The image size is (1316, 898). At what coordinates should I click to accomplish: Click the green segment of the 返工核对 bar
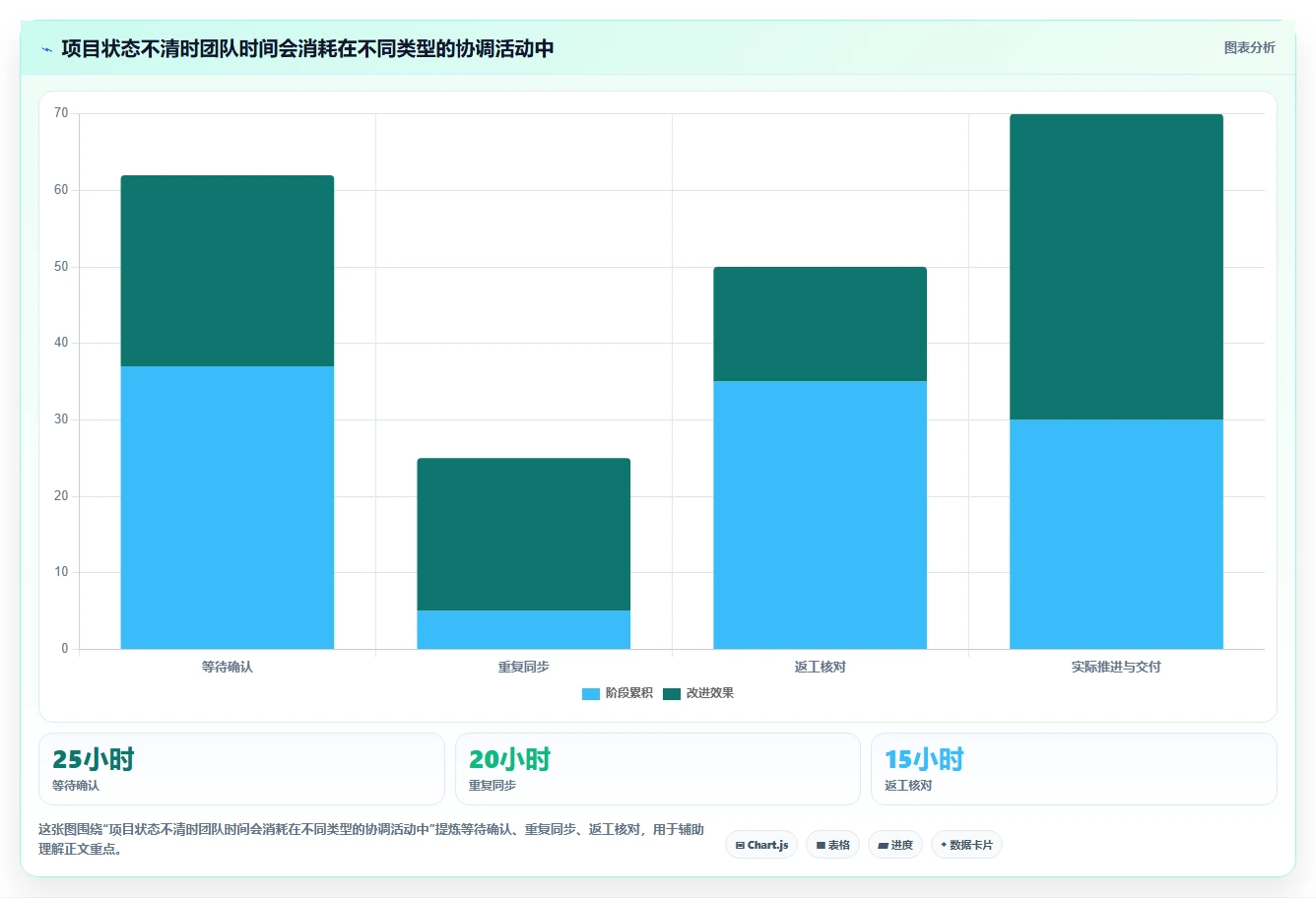(x=821, y=324)
